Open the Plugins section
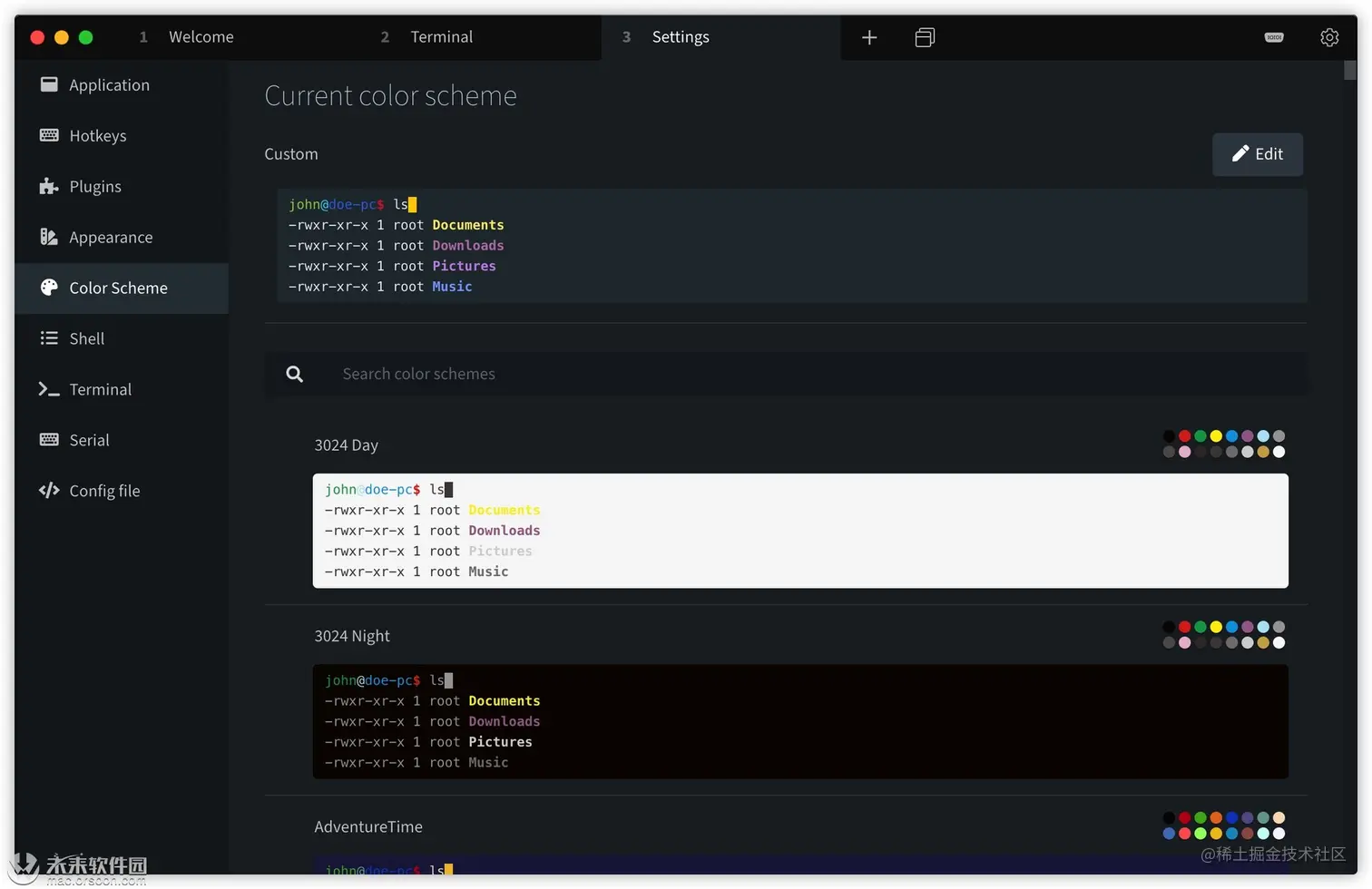This screenshot has height=889, width=1372. click(x=122, y=186)
